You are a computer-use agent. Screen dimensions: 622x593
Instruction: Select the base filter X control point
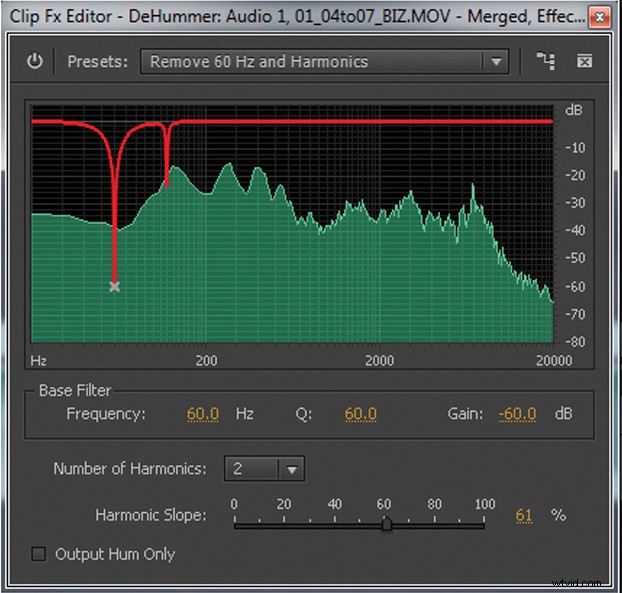[115, 286]
